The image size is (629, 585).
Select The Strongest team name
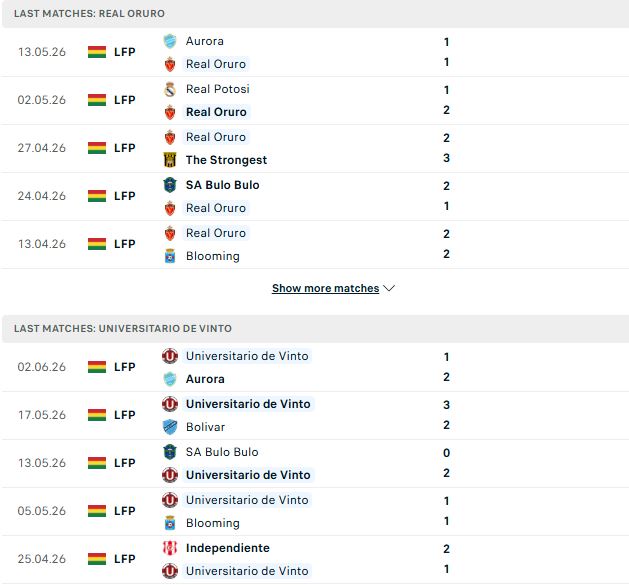click(x=226, y=160)
